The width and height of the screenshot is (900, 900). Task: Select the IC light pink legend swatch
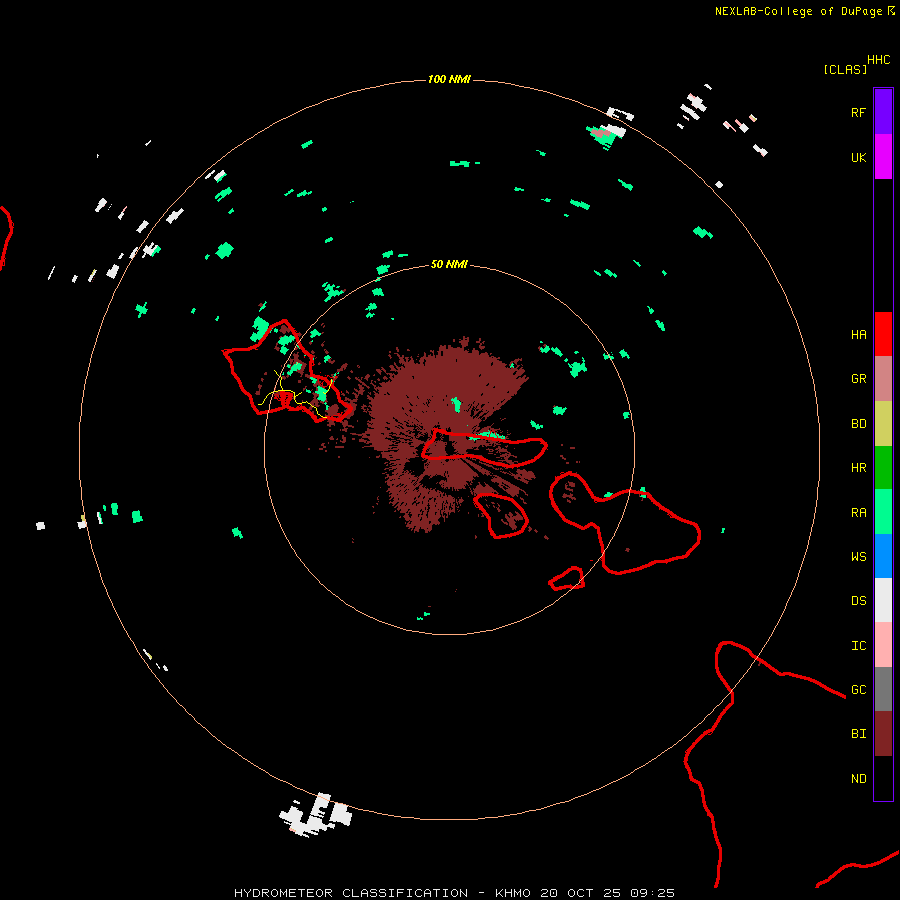(x=883, y=645)
